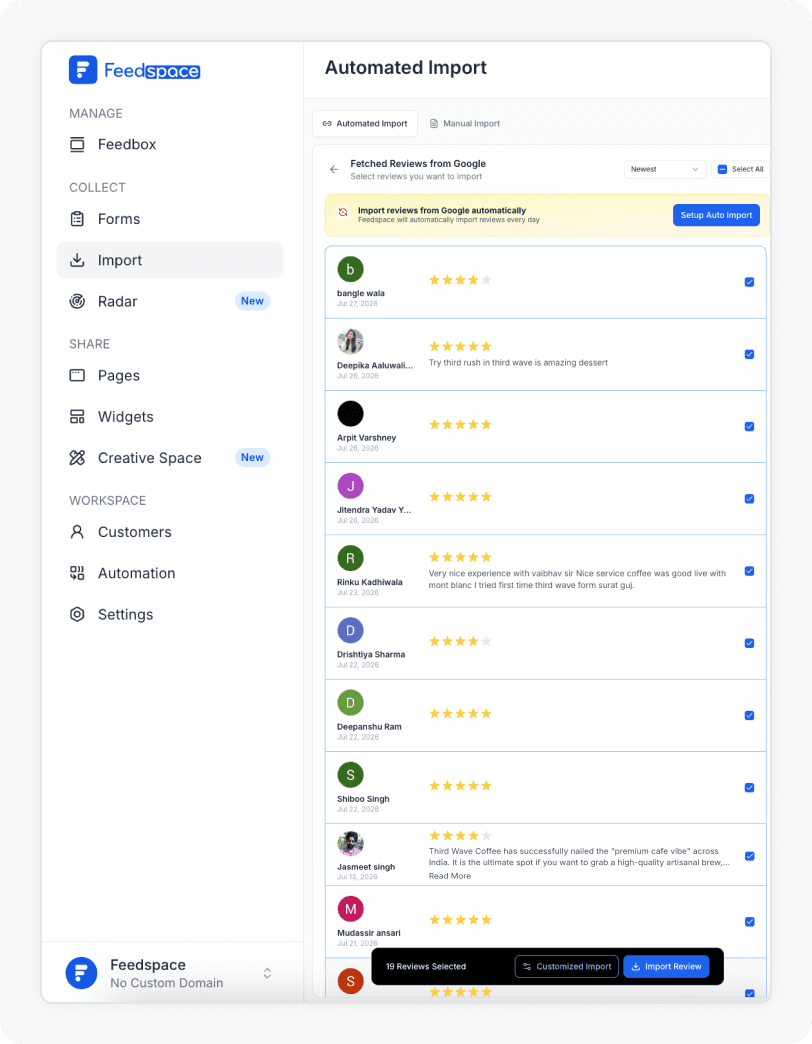Click the Customized Import button
The image size is (812, 1044).
(x=566, y=967)
